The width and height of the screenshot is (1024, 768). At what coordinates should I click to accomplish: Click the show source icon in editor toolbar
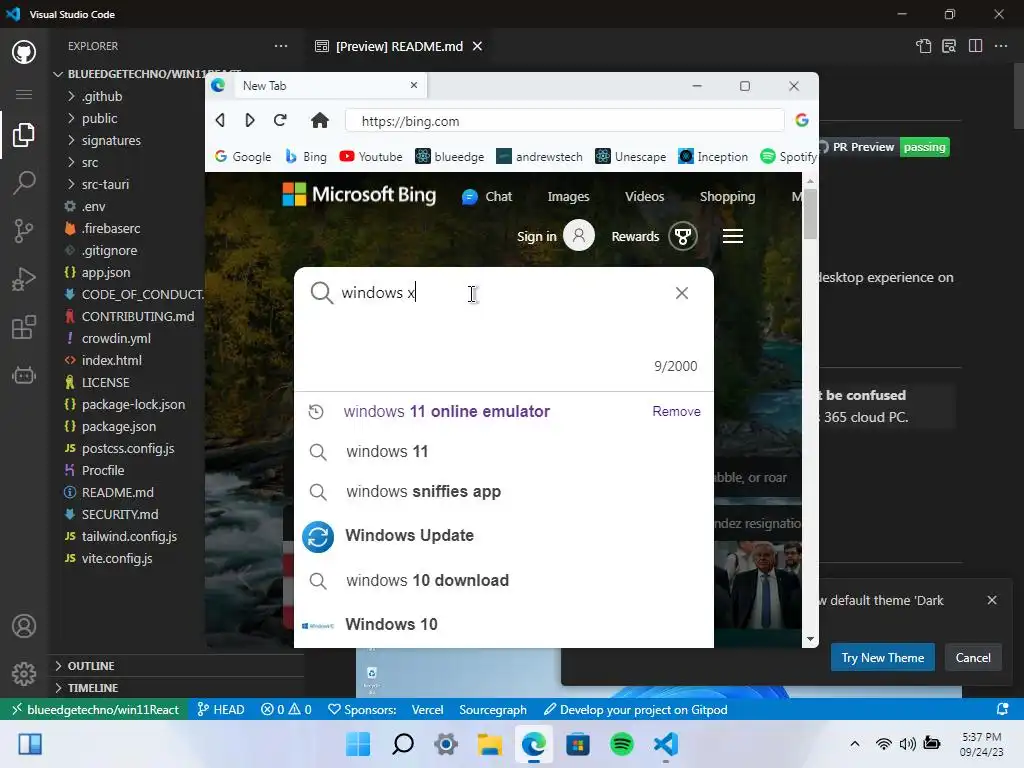point(923,46)
